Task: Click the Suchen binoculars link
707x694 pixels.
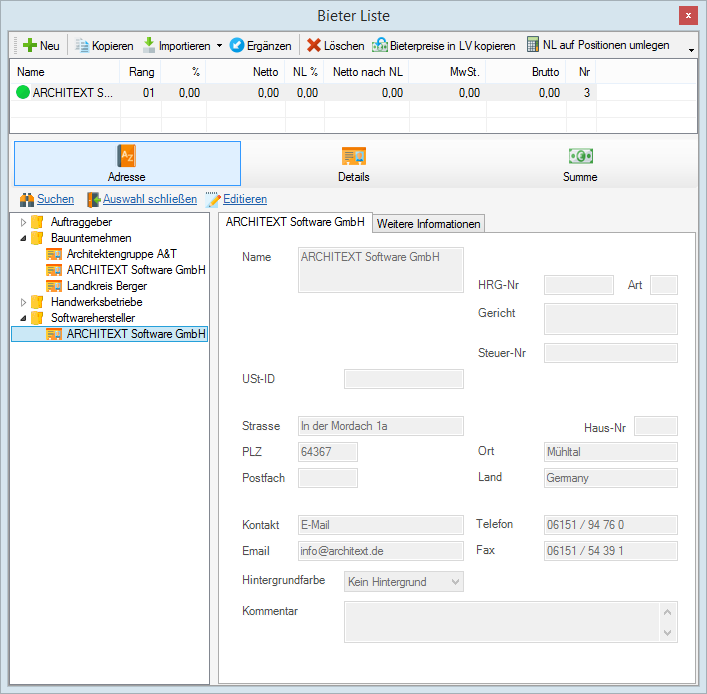Action: tap(47, 199)
